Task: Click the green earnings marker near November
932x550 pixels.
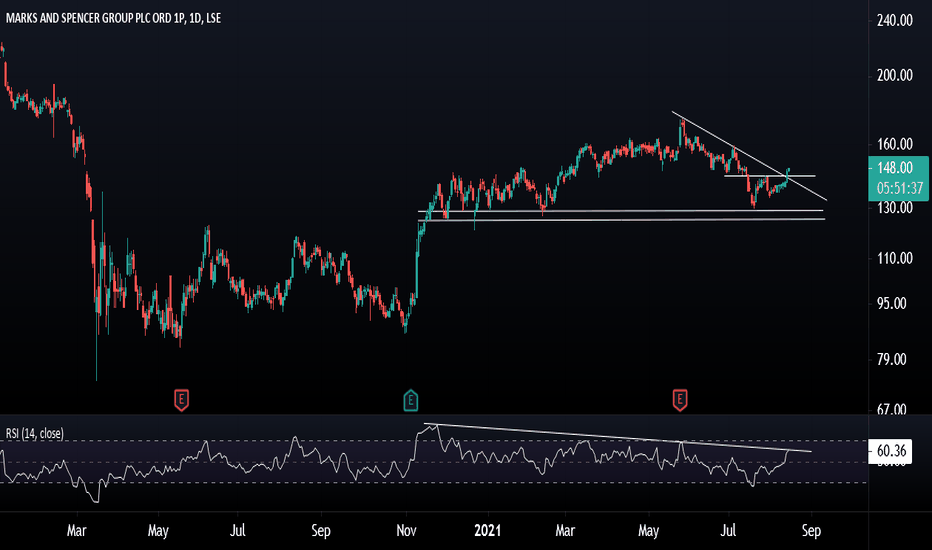Action: (411, 400)
